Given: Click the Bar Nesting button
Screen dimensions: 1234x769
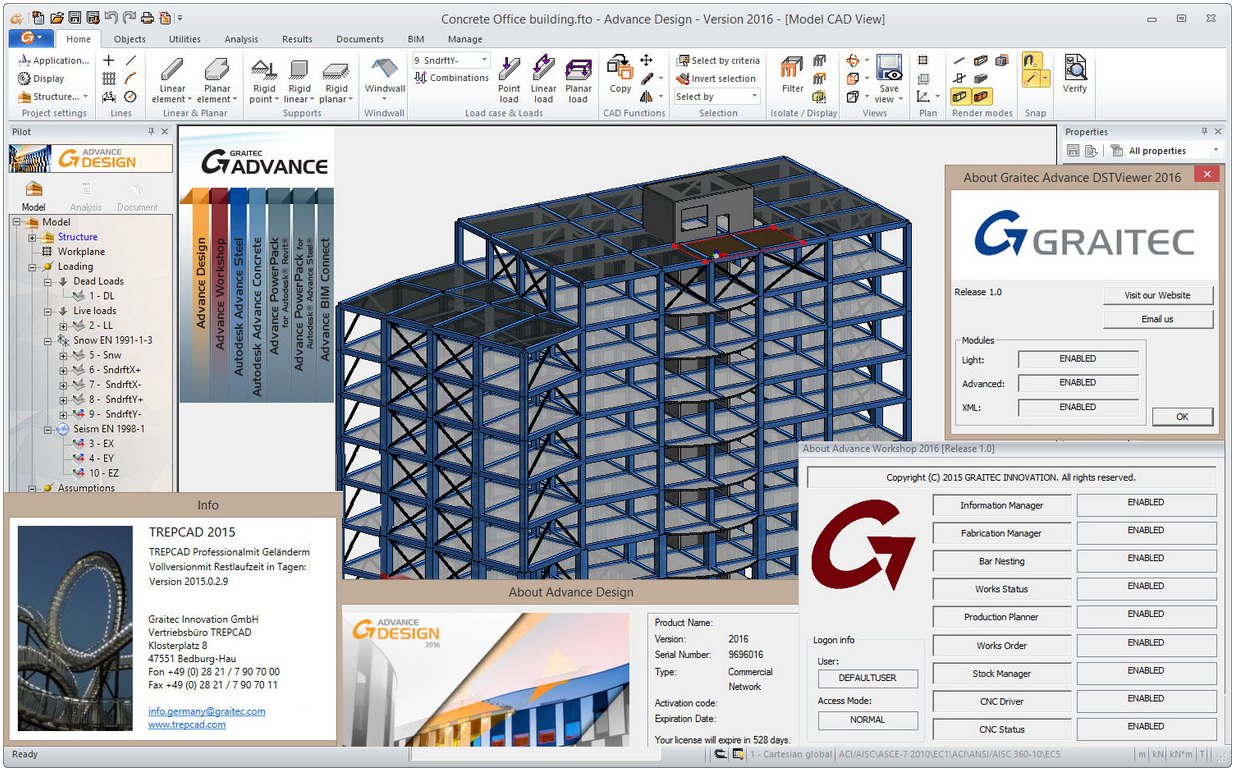Looking at the screenshot, I should click(x=1001, y=561).
